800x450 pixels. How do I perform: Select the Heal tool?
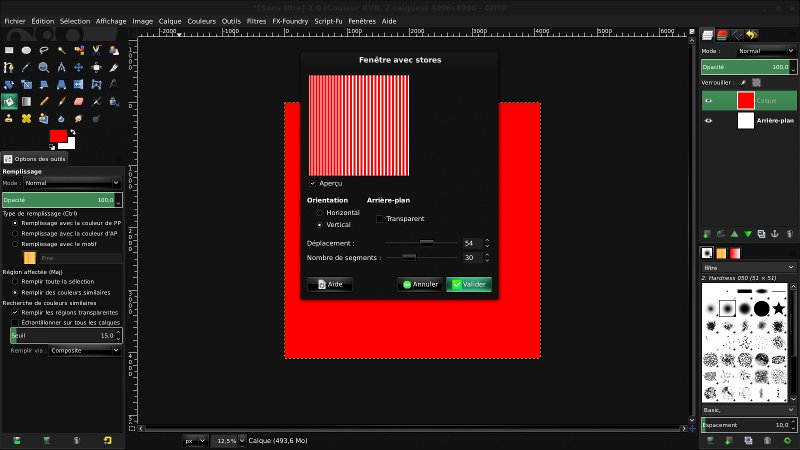27,119
